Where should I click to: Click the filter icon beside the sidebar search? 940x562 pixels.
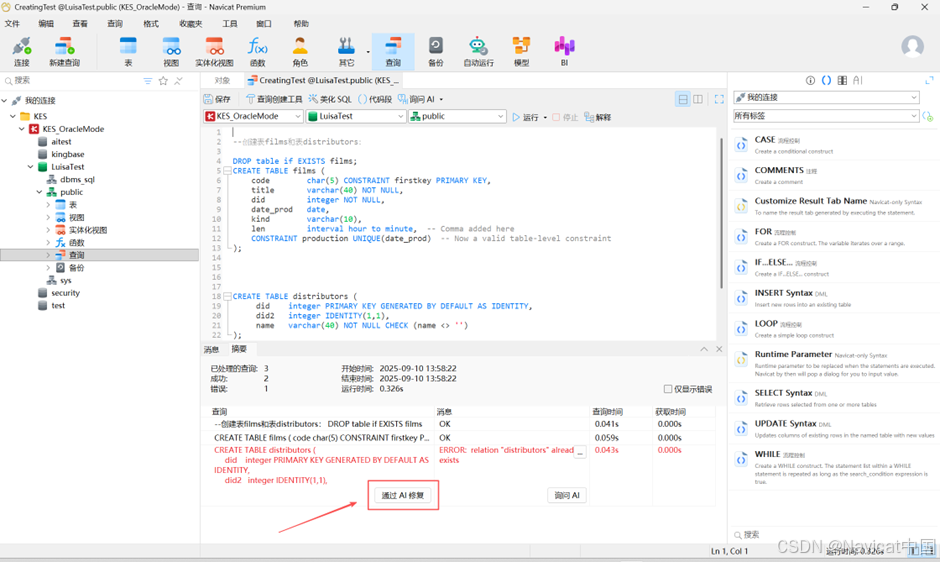coord(147,81)
